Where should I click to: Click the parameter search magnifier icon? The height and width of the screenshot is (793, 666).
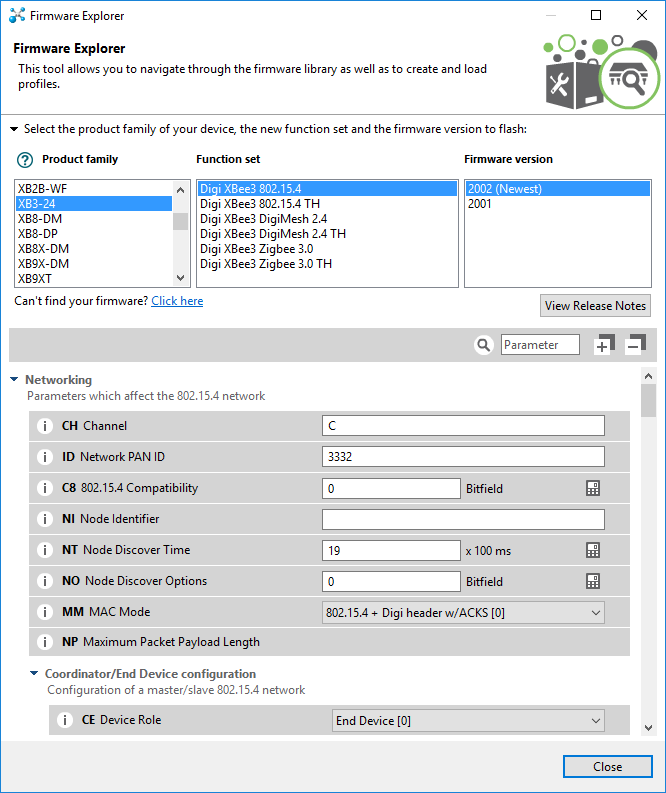pos(483,345)
